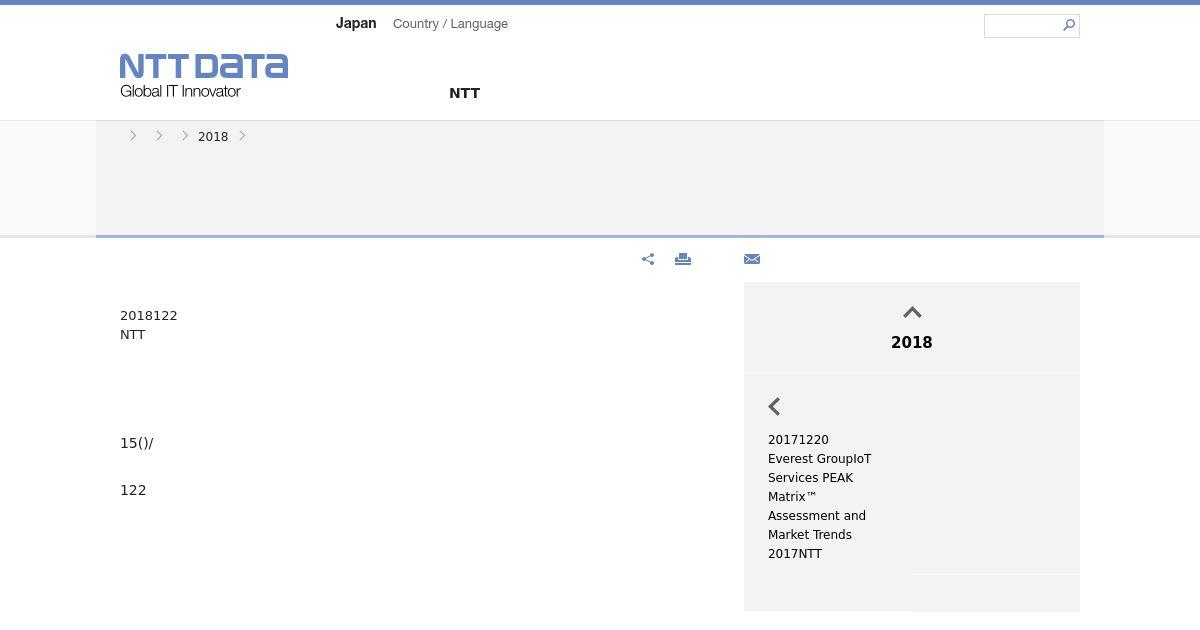
Task: Click the 122 text line
Action: 133,490
